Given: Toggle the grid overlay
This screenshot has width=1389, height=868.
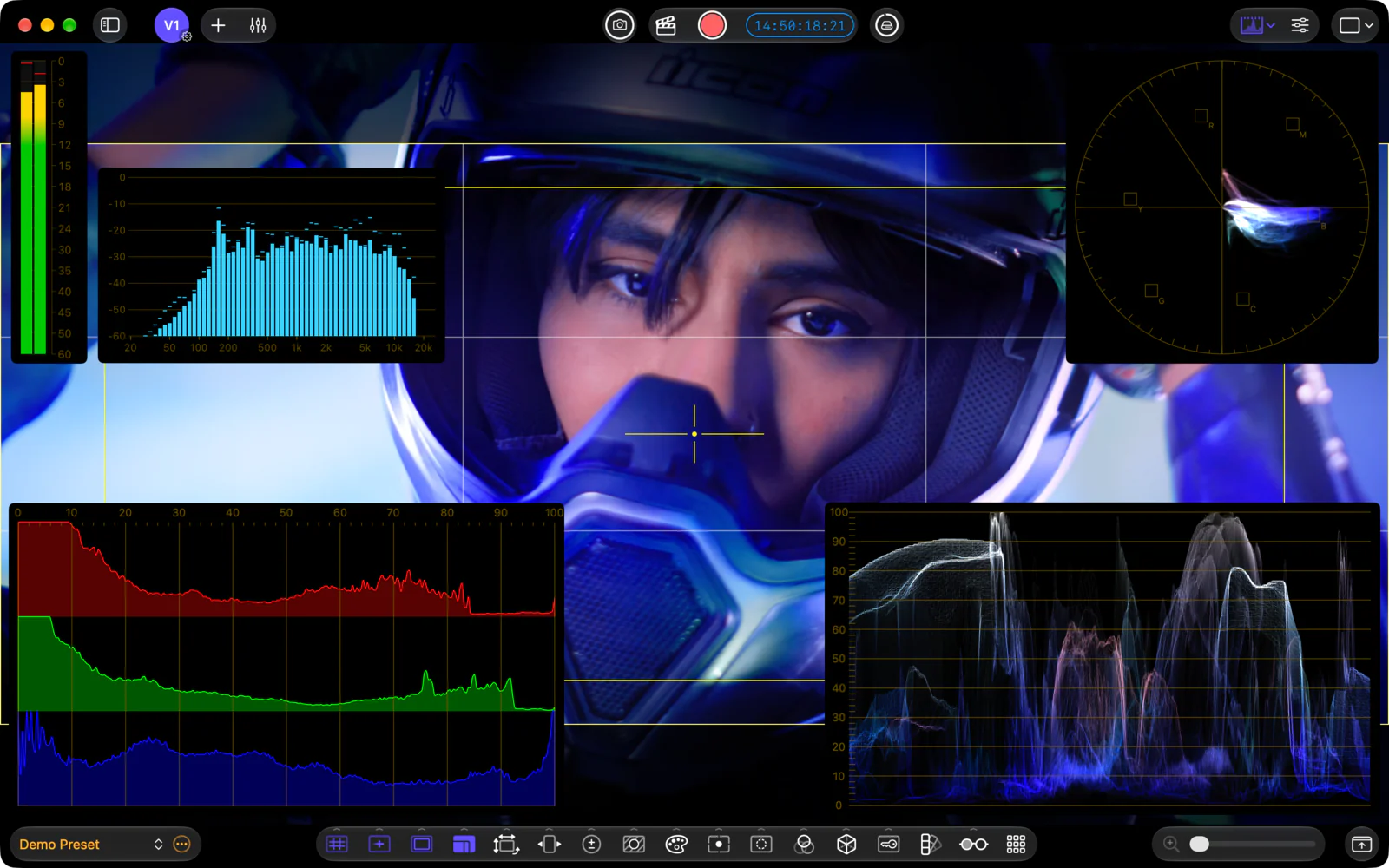Looking at the screenshot, I should tap(337, 844).
